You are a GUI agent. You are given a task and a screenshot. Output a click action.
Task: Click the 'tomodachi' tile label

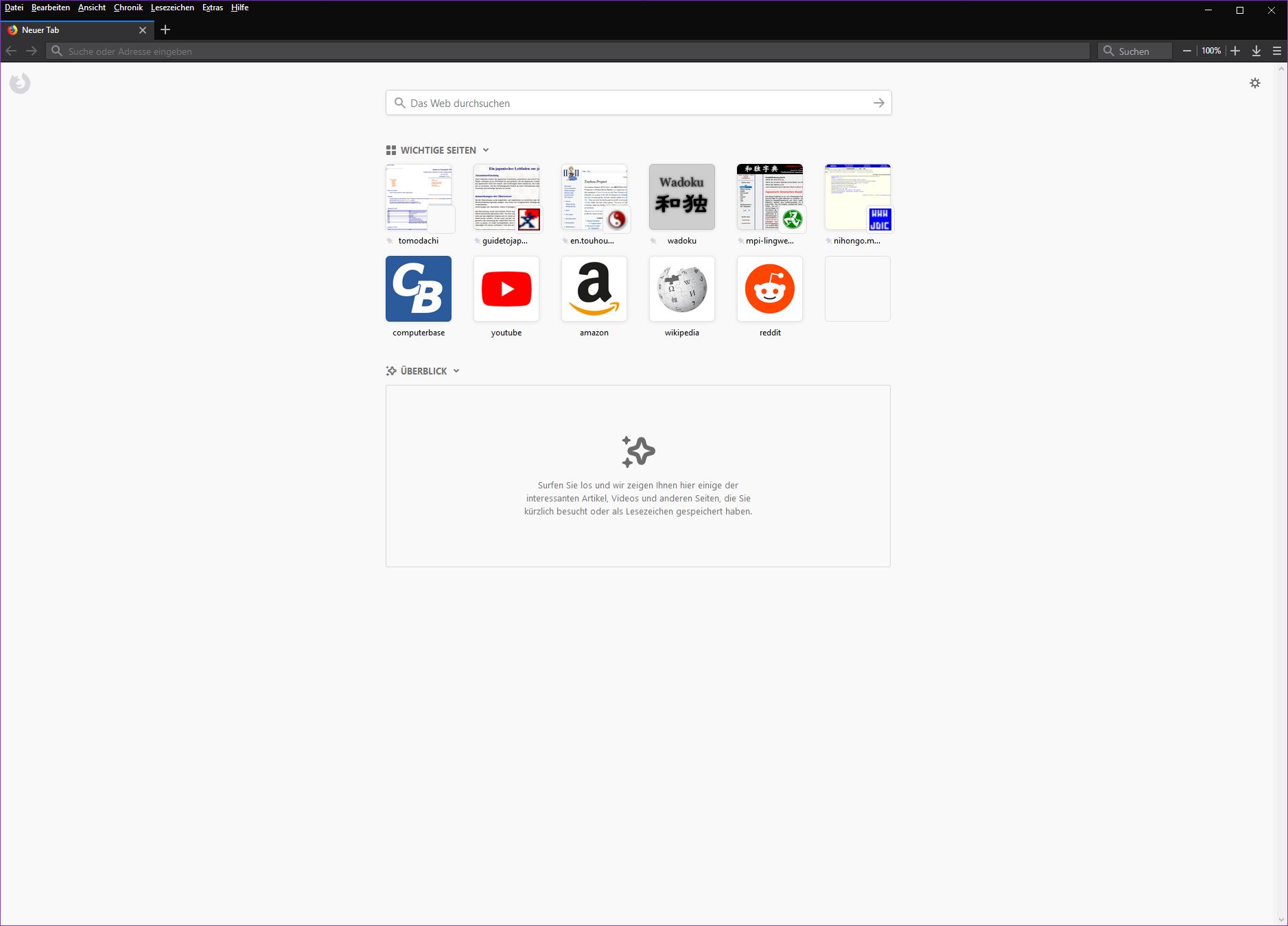[x=419, y=241]
